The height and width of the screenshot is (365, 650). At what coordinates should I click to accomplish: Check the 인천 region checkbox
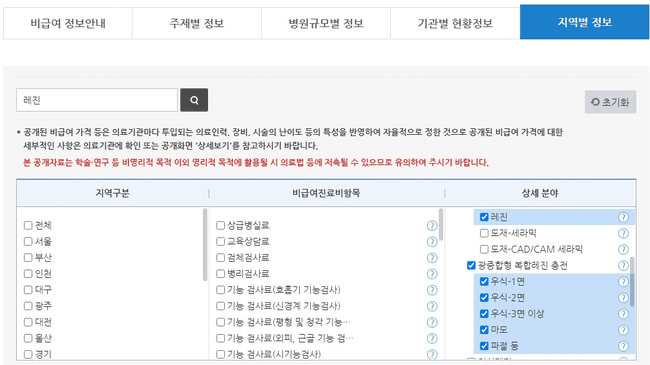[28, 274]
